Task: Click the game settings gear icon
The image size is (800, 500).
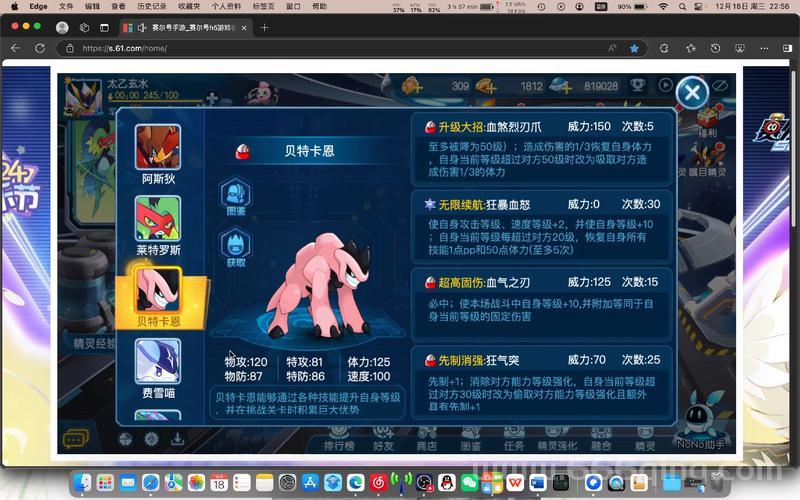Action: click(151, 439)
